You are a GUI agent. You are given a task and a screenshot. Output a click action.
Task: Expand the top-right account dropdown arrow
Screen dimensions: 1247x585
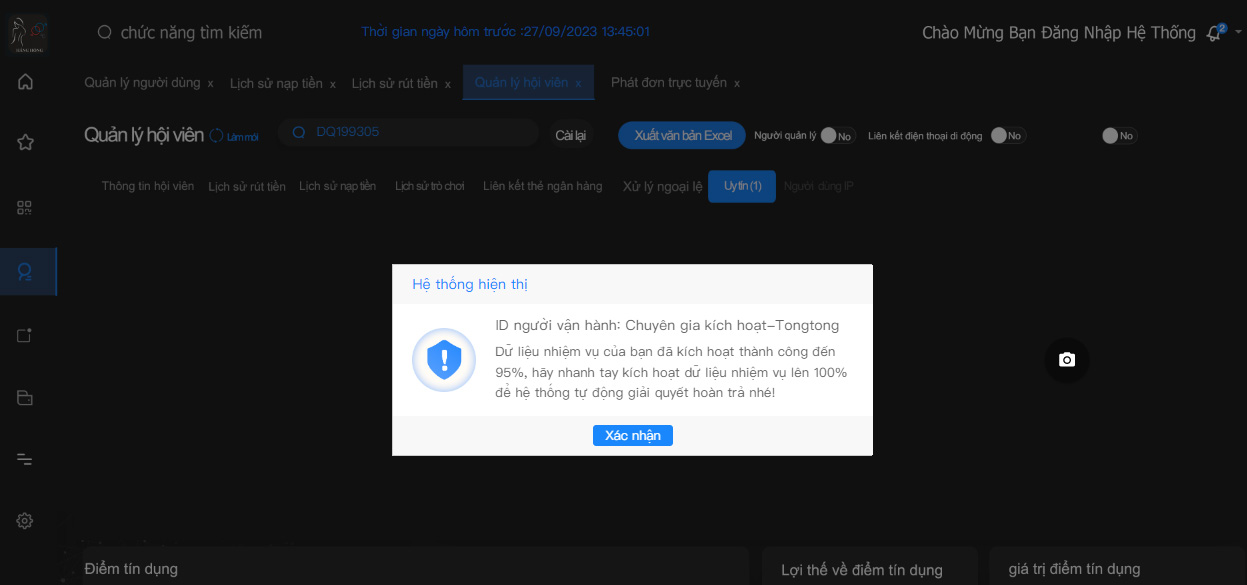1238,32
